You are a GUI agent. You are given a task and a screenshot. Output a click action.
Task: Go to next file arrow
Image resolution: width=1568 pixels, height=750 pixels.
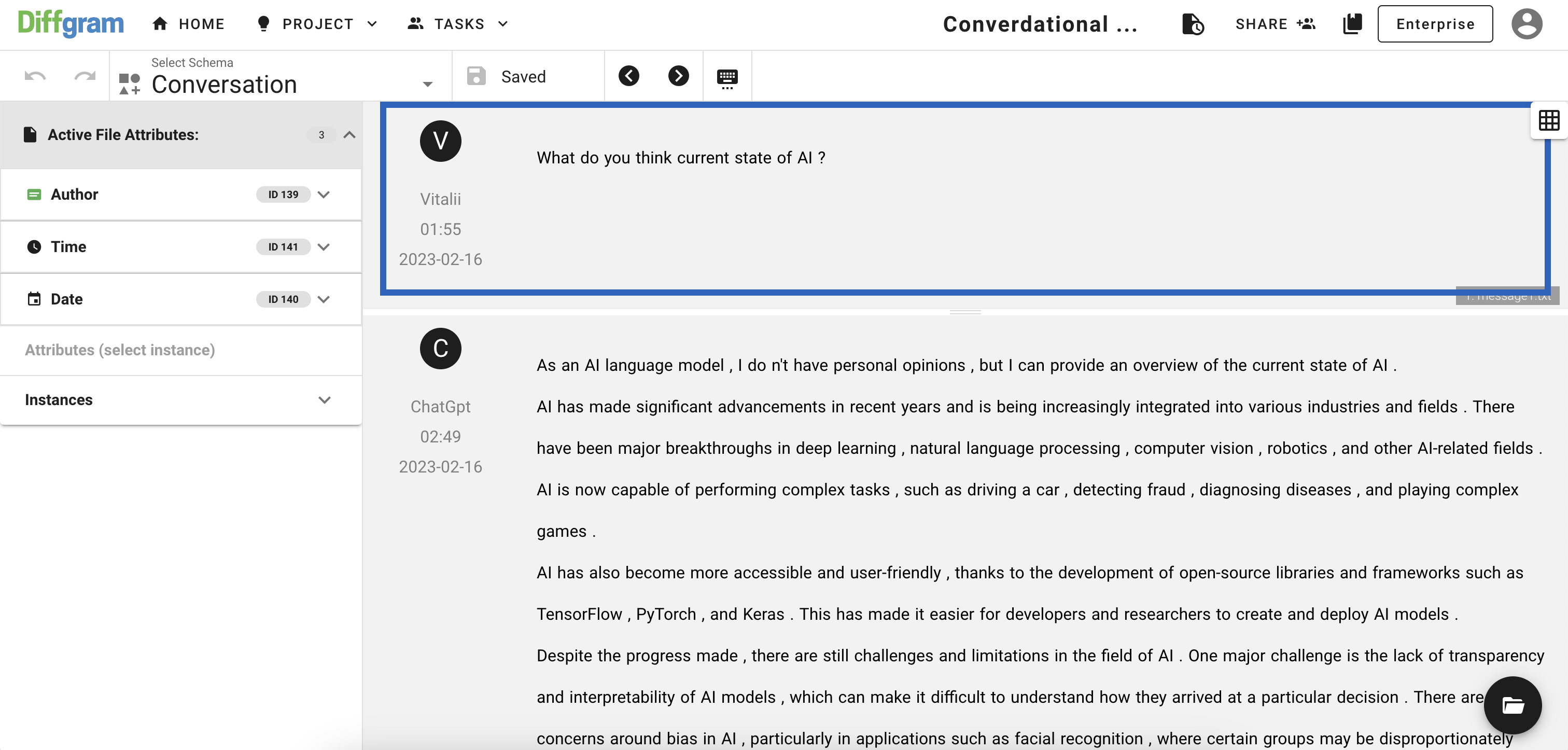(x=678, y=76)
